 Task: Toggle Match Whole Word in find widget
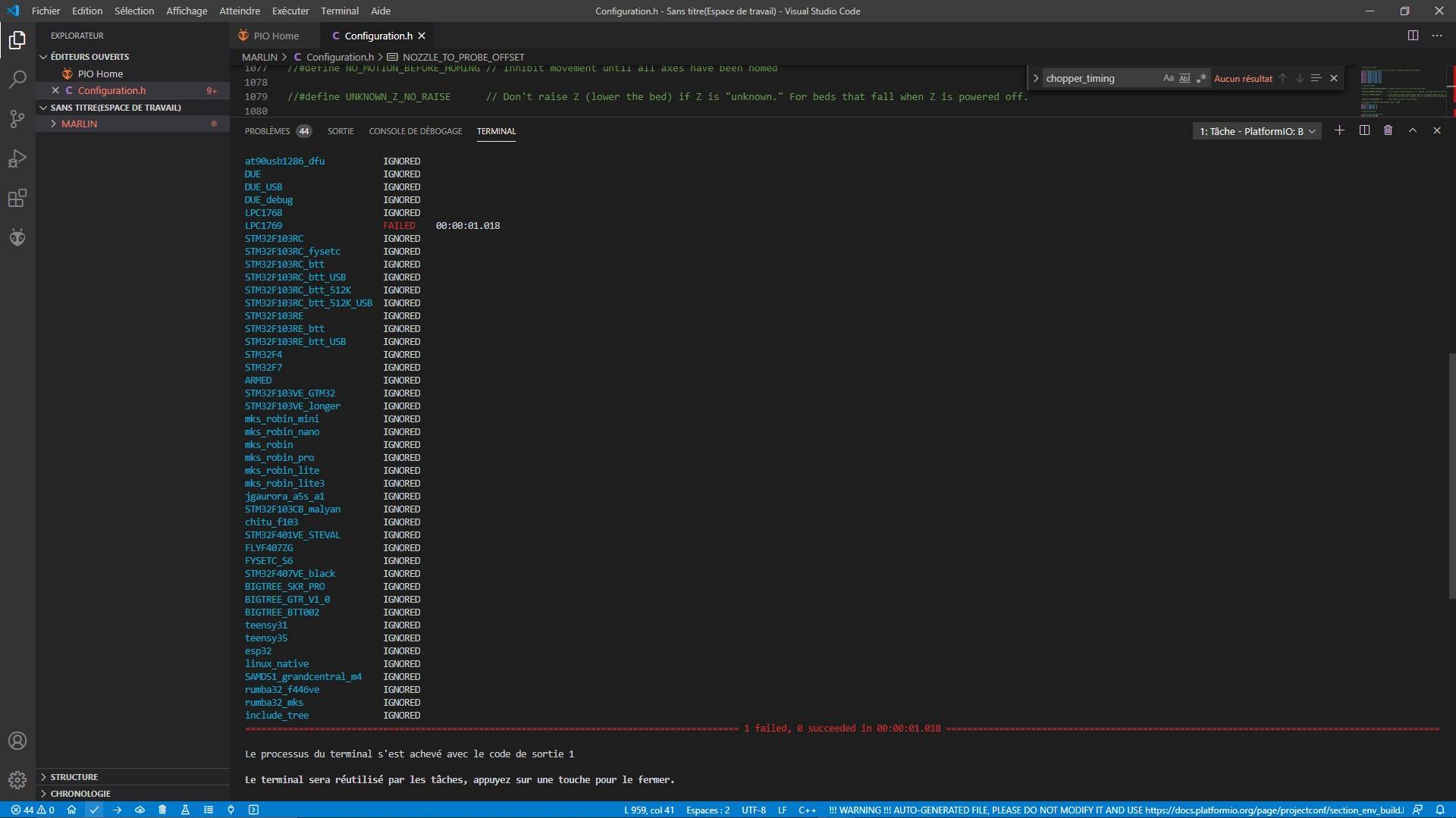pos(1185,78)
